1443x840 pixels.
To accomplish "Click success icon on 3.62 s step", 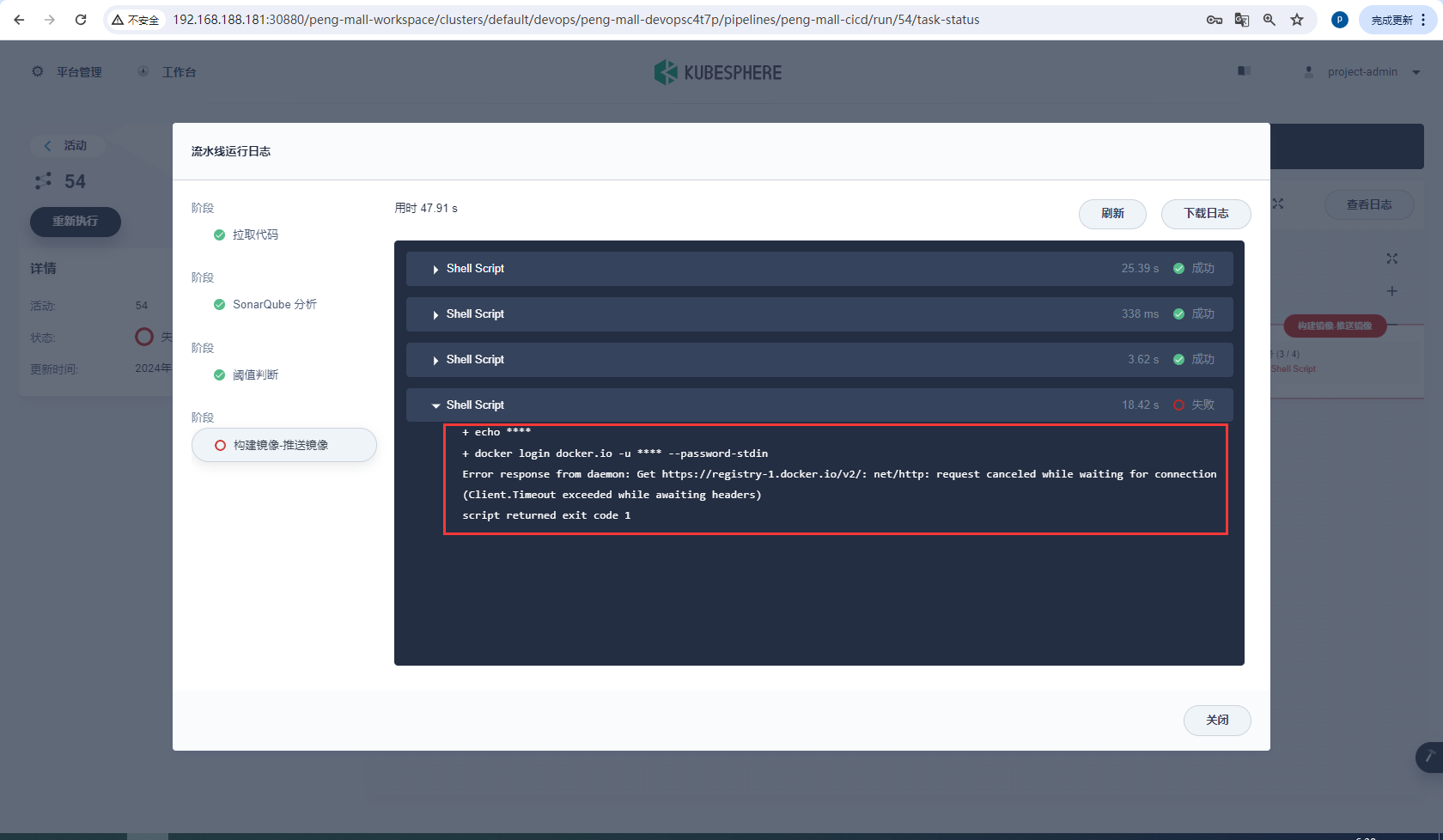I will pos(1178,360).
